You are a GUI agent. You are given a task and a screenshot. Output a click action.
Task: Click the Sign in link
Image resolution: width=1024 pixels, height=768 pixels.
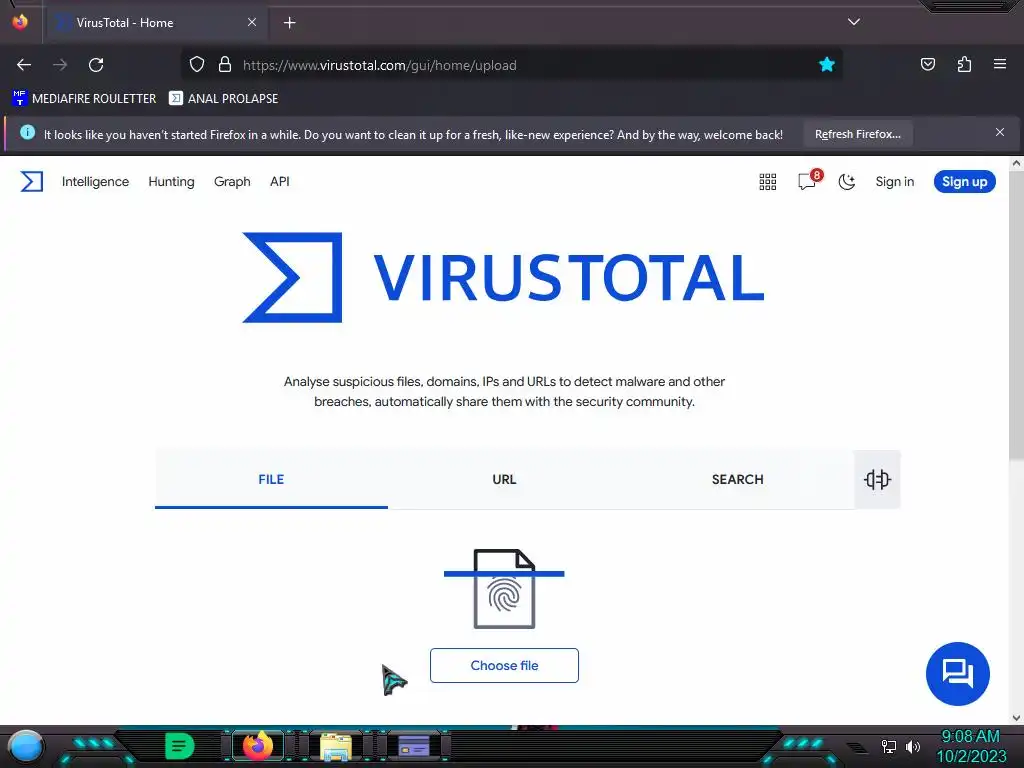click(x=895, y=182)
